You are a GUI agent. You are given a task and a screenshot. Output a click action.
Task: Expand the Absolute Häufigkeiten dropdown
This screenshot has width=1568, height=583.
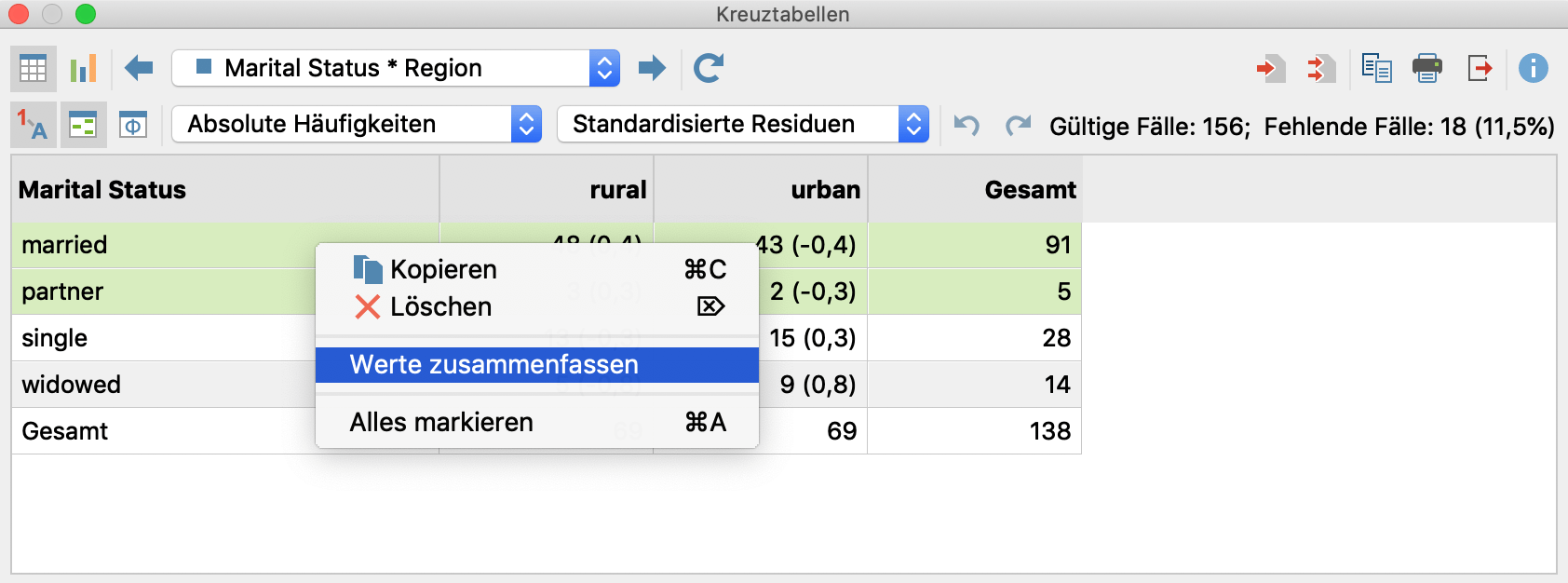(357, 124)
